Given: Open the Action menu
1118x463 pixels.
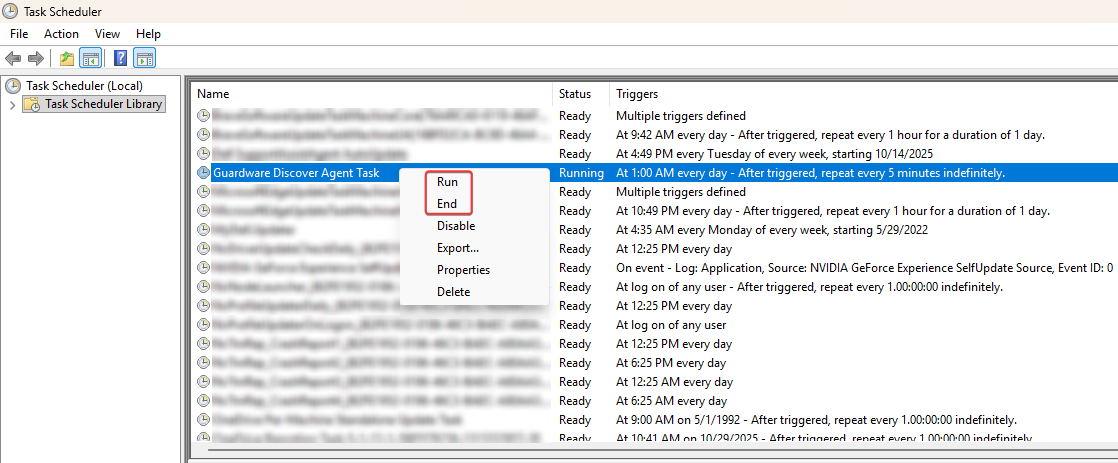Looking at the screenshot, I should click(x=61, y=34).
